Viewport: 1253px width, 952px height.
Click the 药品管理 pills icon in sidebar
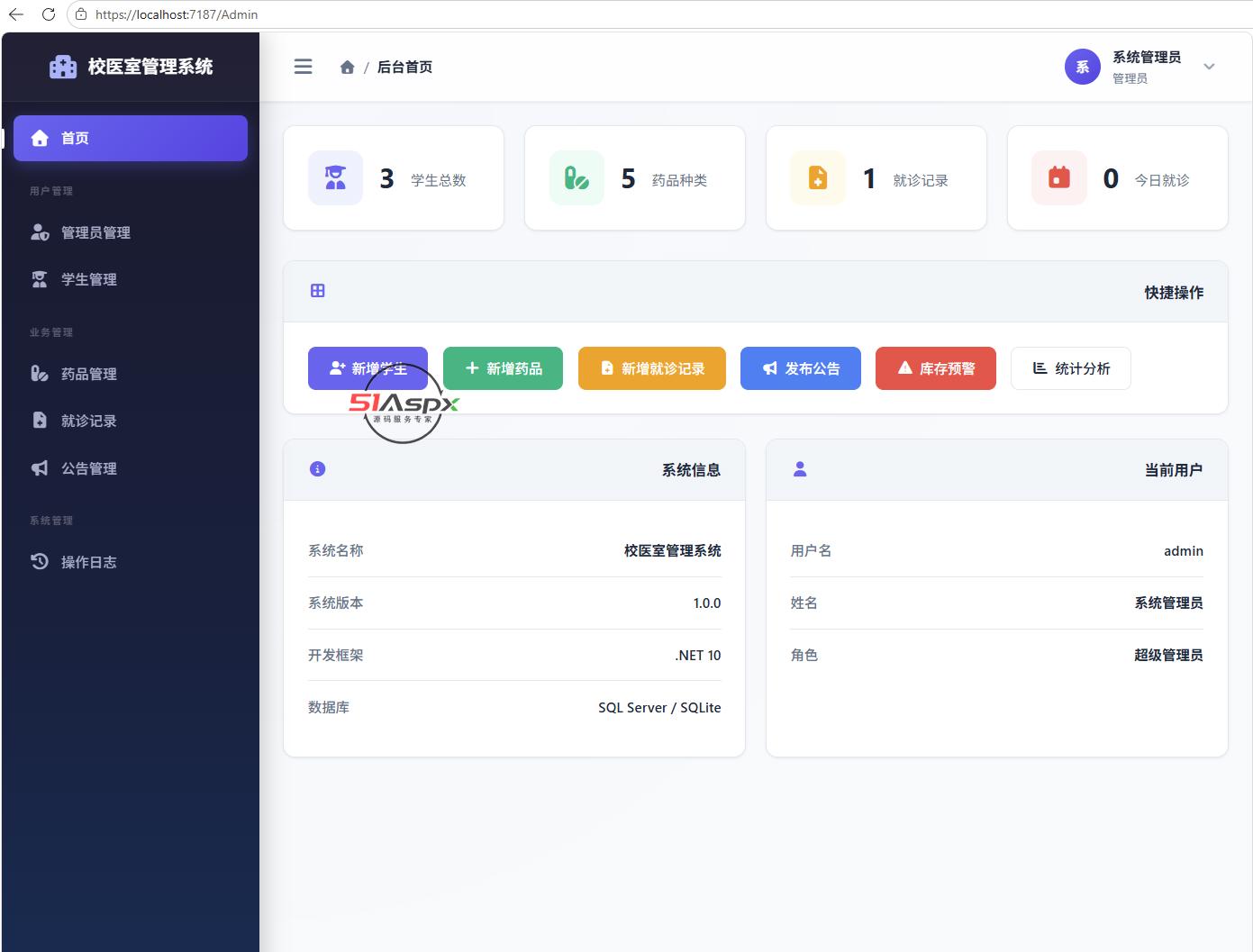point(40,374)
